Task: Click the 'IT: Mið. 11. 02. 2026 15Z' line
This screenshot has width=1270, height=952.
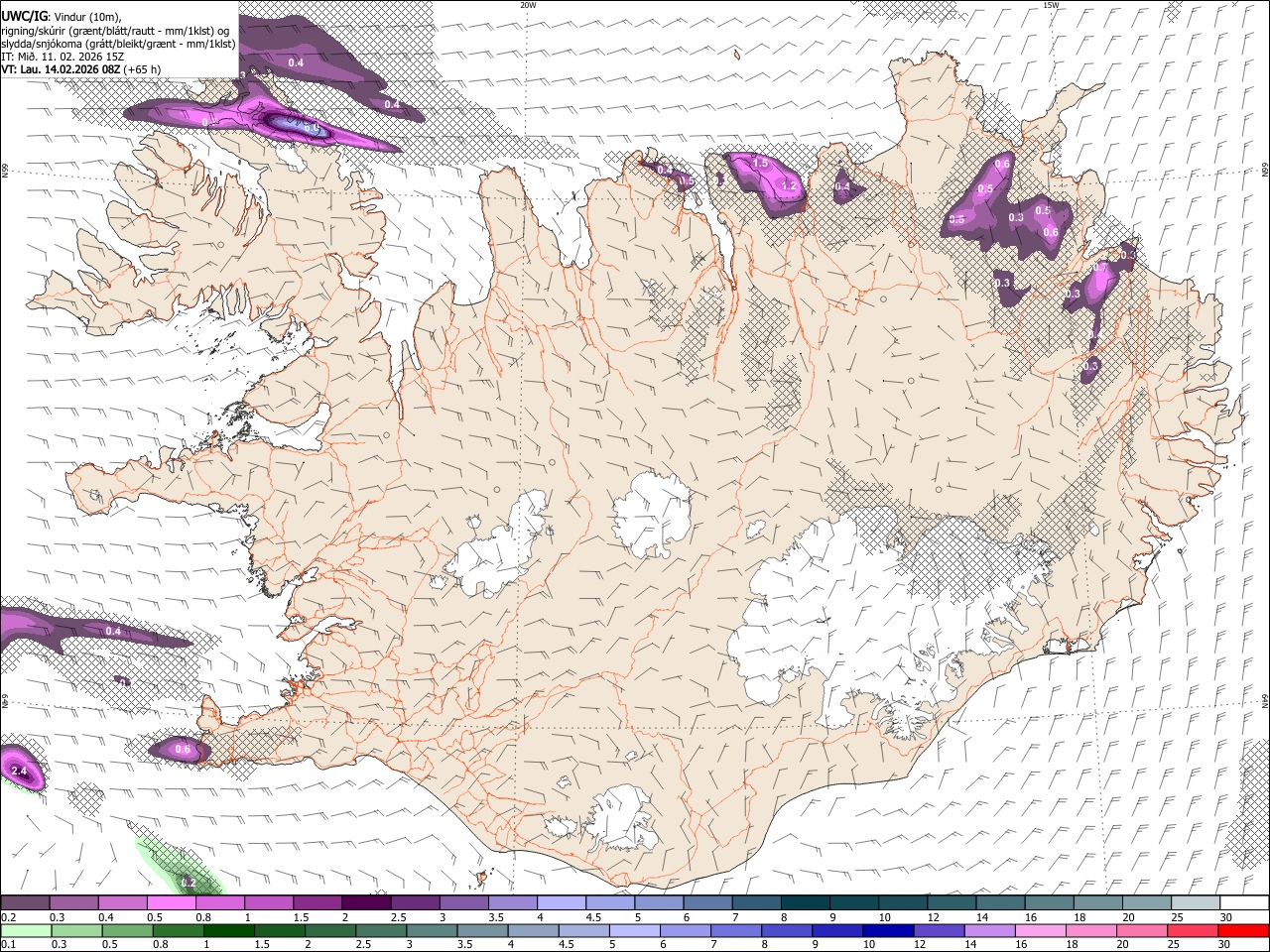Action: 63,57
